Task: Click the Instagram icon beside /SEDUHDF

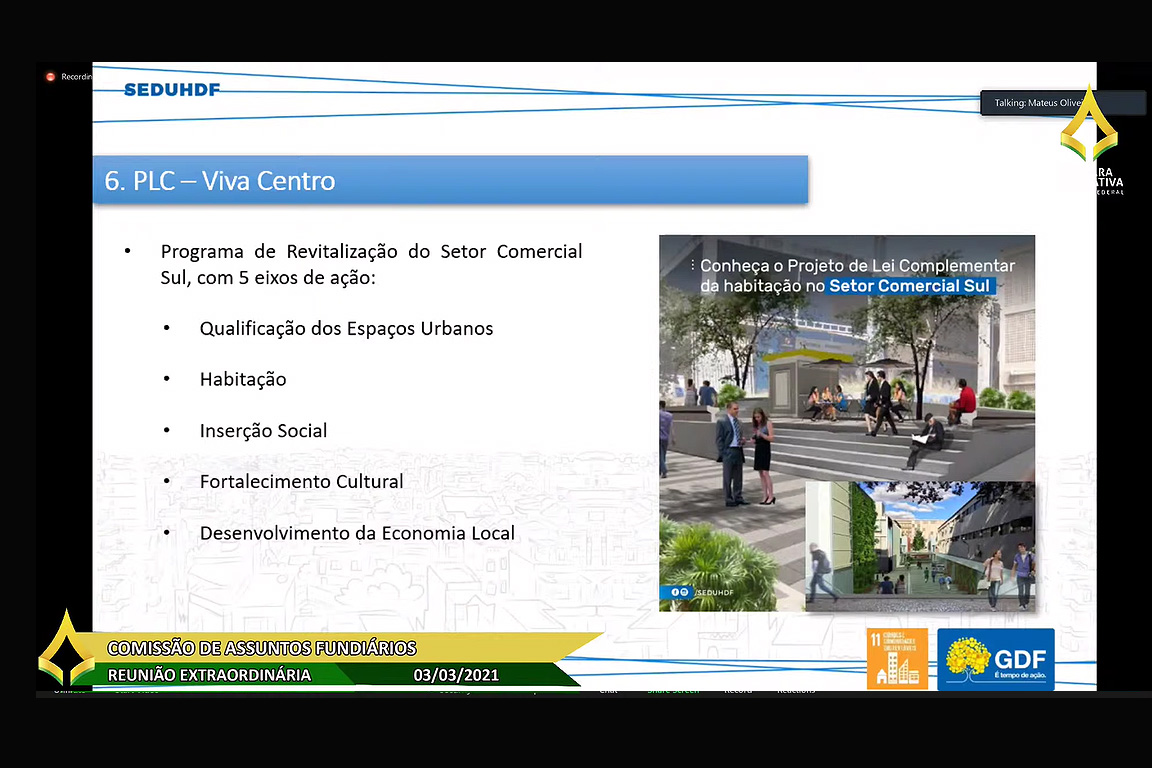Action: point(685,592)
